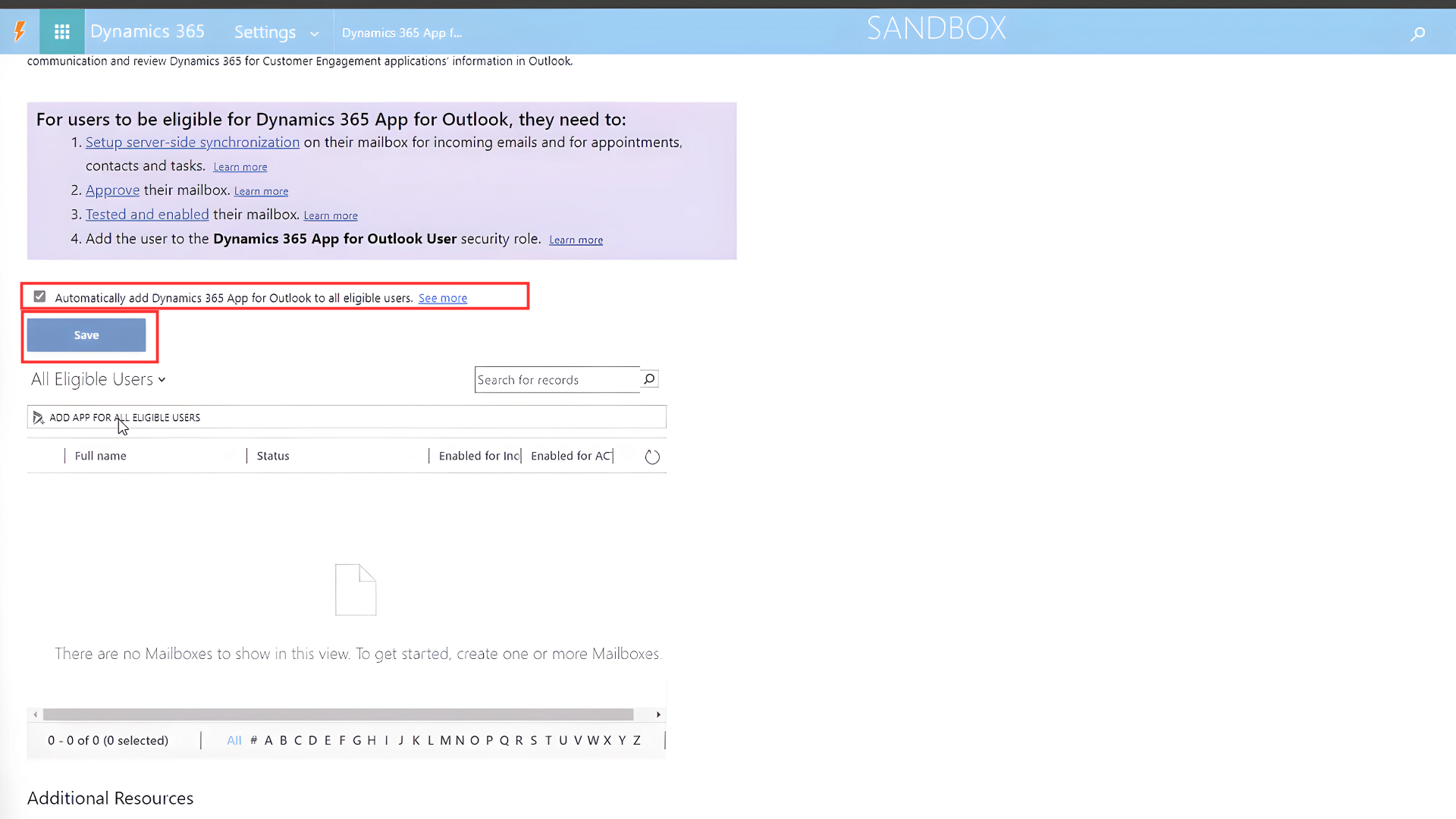Open Dynamics 365 home menu
1456x819 pixels.
click(x=147, y=32)
